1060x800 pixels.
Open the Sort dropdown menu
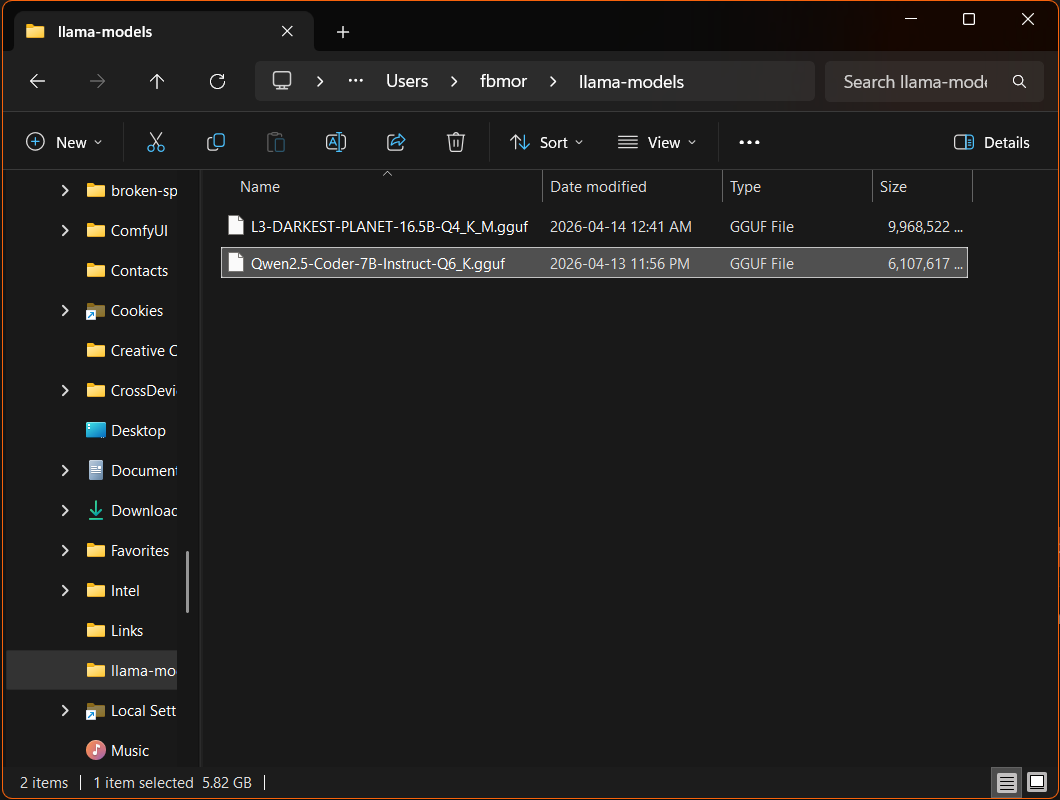point(546,142)
